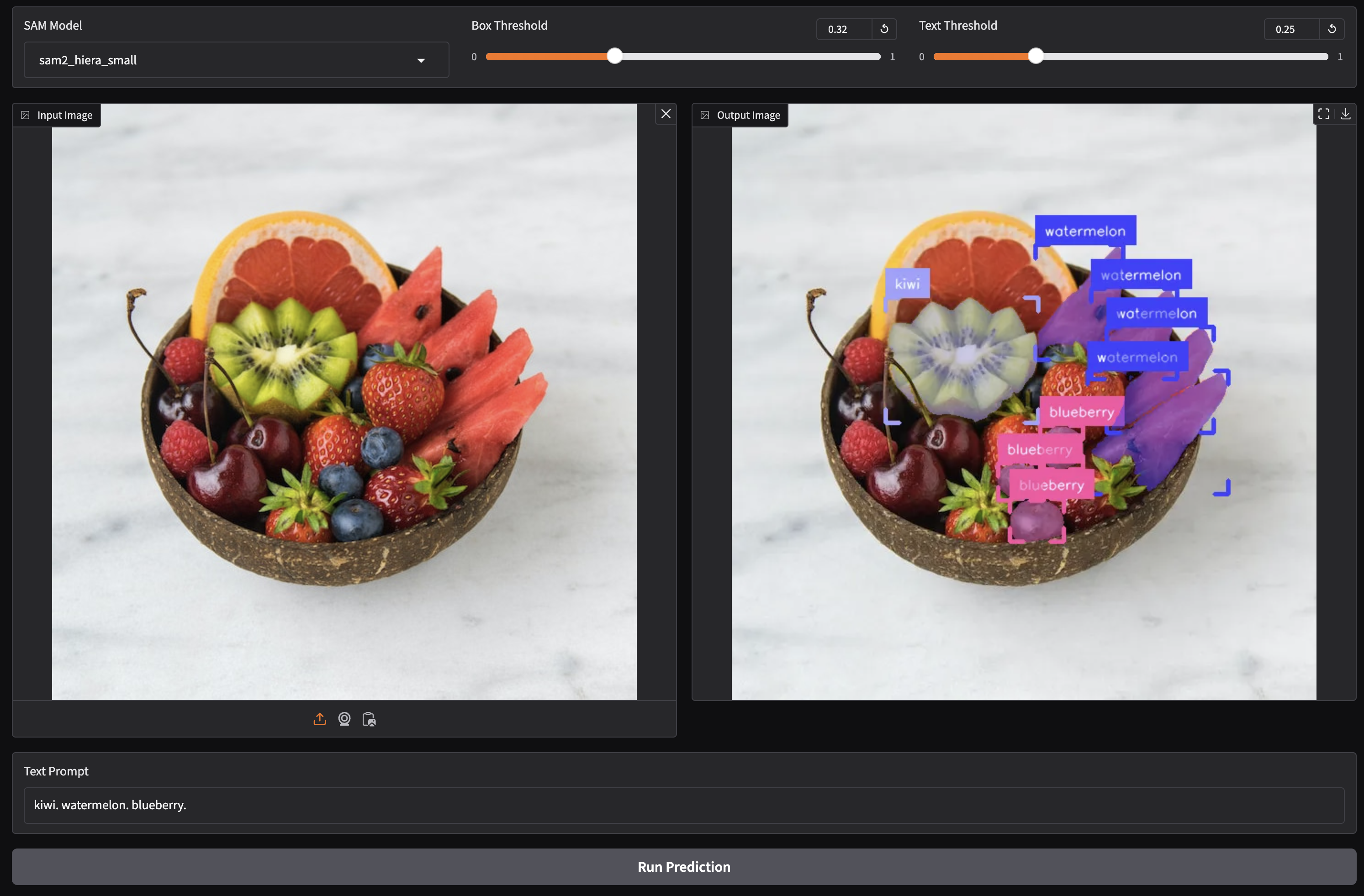
Task: Open the upload image icon
Action: (x=320, y=719)
